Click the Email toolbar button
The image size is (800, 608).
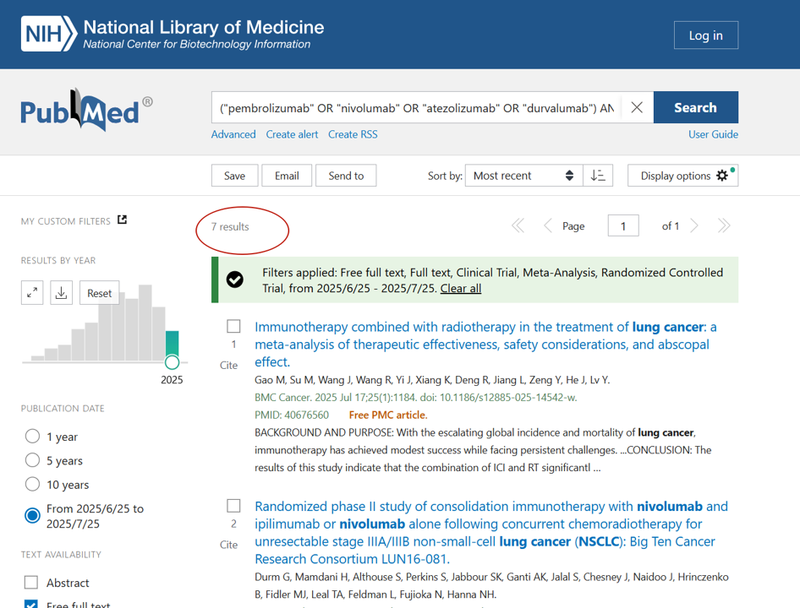(287, 175)
